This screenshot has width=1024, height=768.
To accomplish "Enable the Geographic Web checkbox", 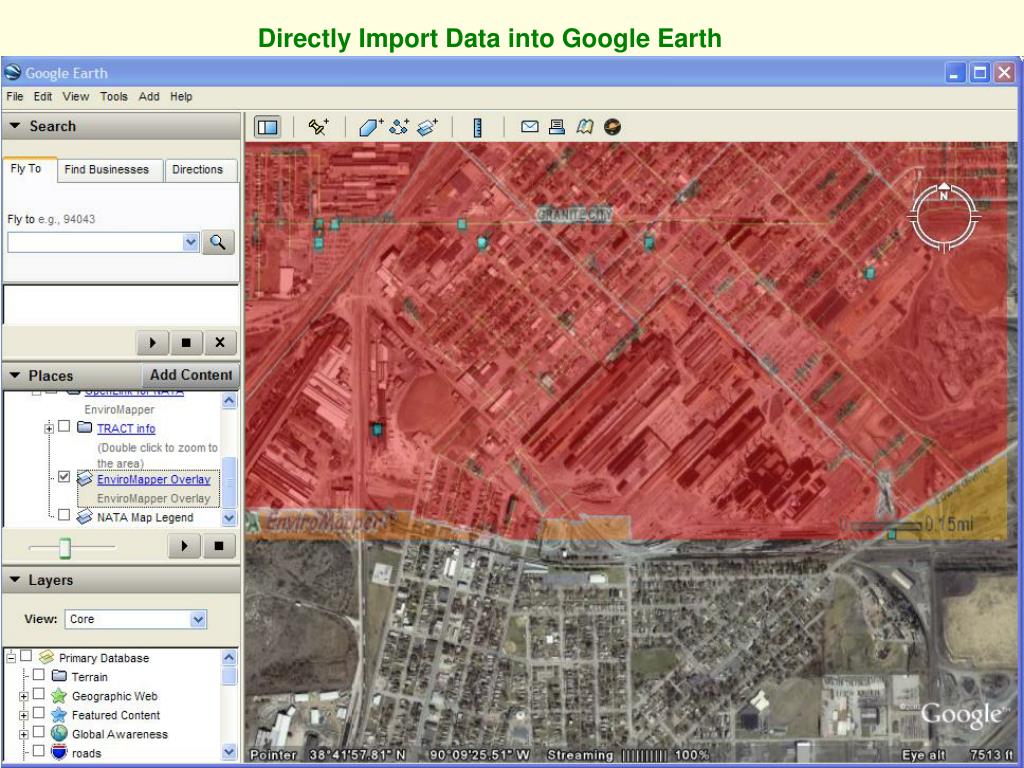I will [39, 694].
